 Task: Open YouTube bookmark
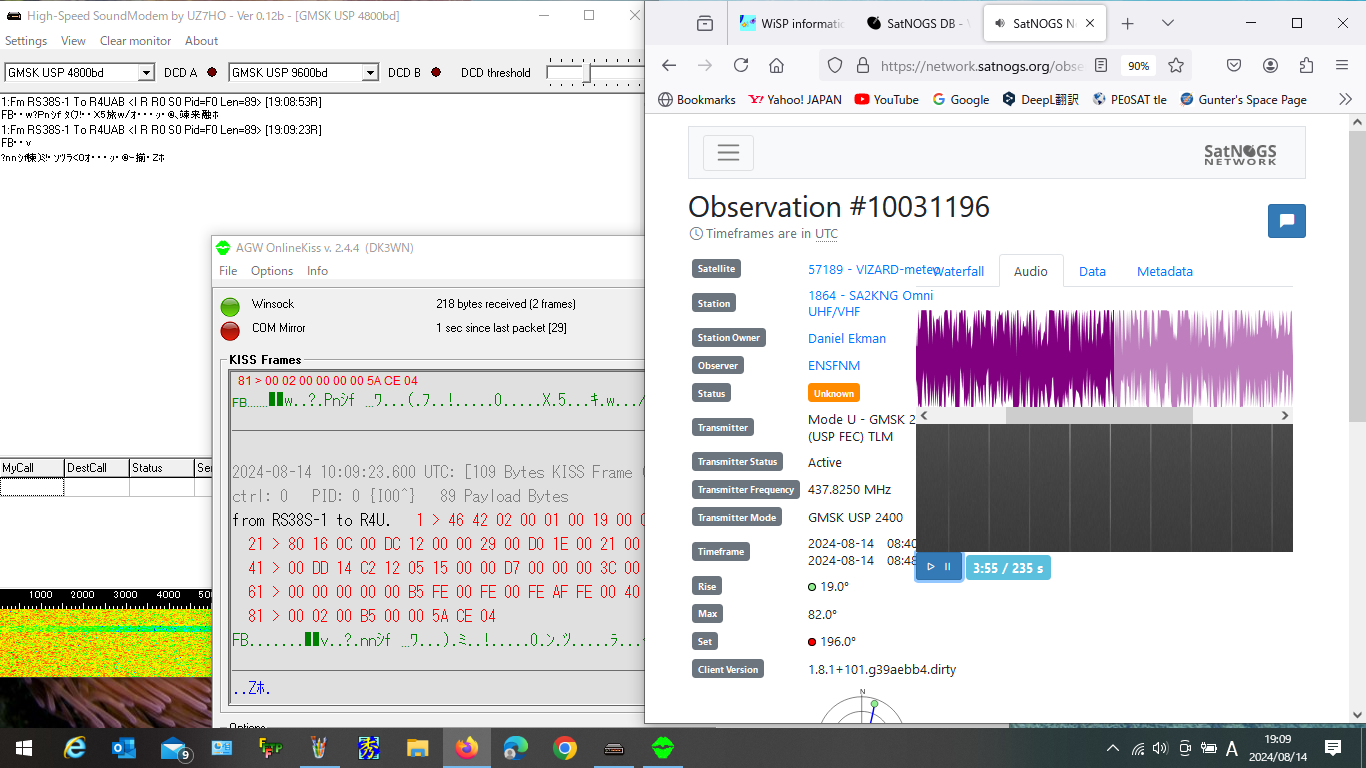[886, 99]
